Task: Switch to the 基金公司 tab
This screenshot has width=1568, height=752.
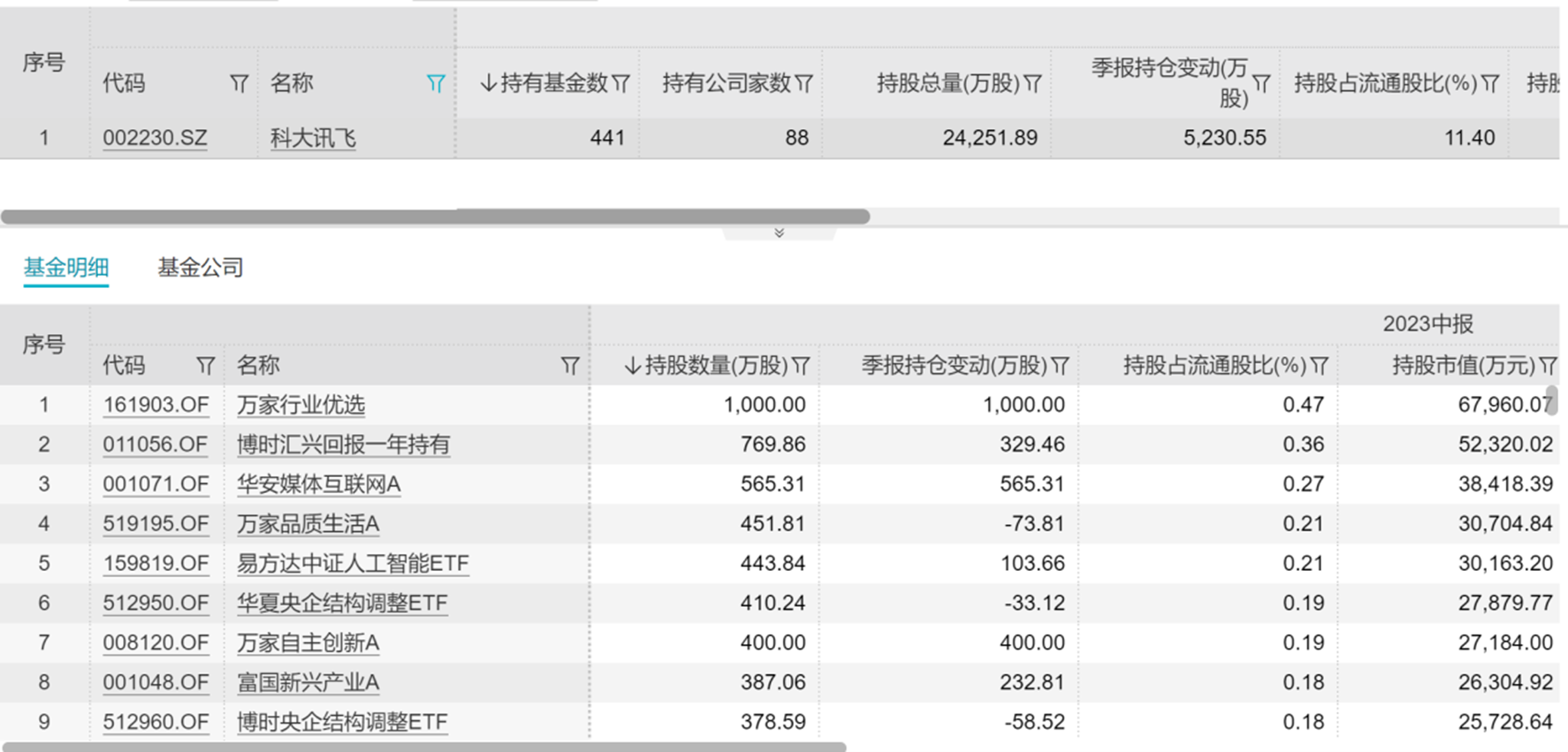Action: [201, 268]
